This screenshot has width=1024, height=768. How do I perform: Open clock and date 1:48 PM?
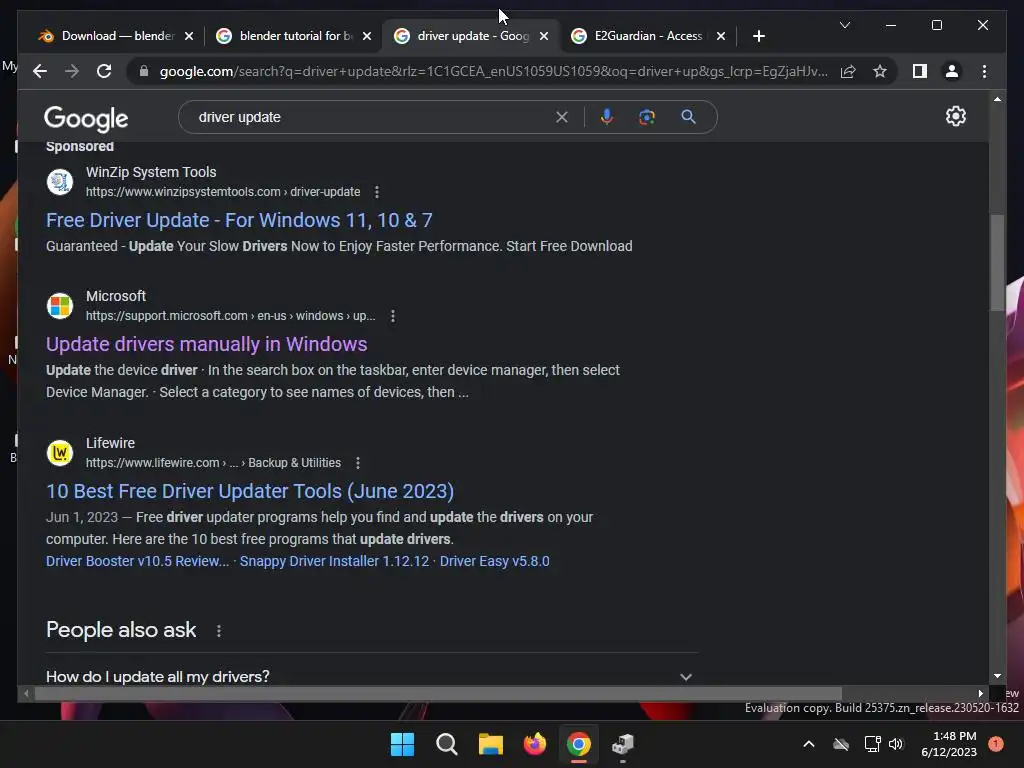click(949, 744)
